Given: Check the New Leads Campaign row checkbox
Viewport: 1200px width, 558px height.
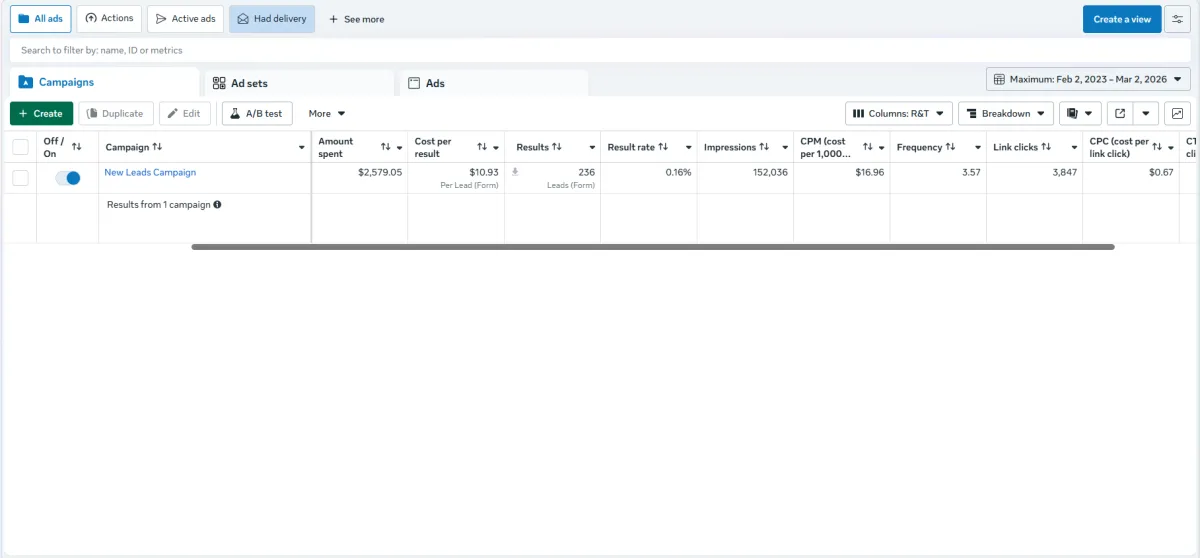Looking at the screenshot, I should (x=20, y=178).
